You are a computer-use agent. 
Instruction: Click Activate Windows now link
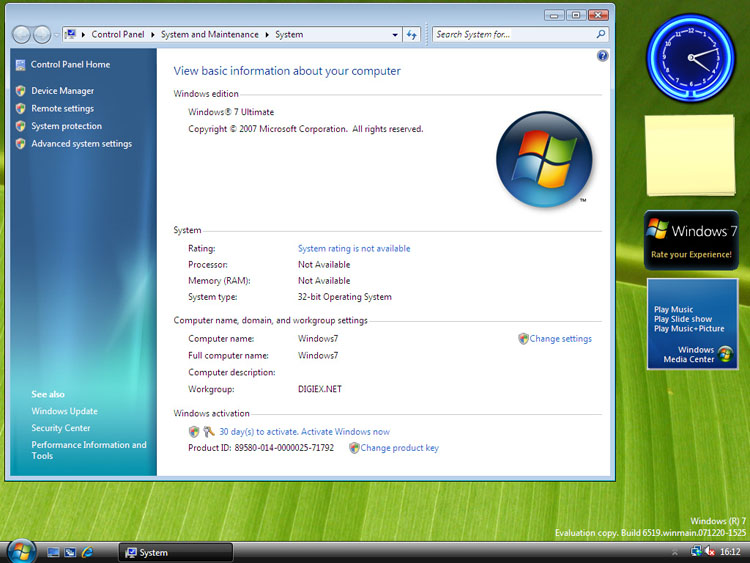[x=345, y=431]
